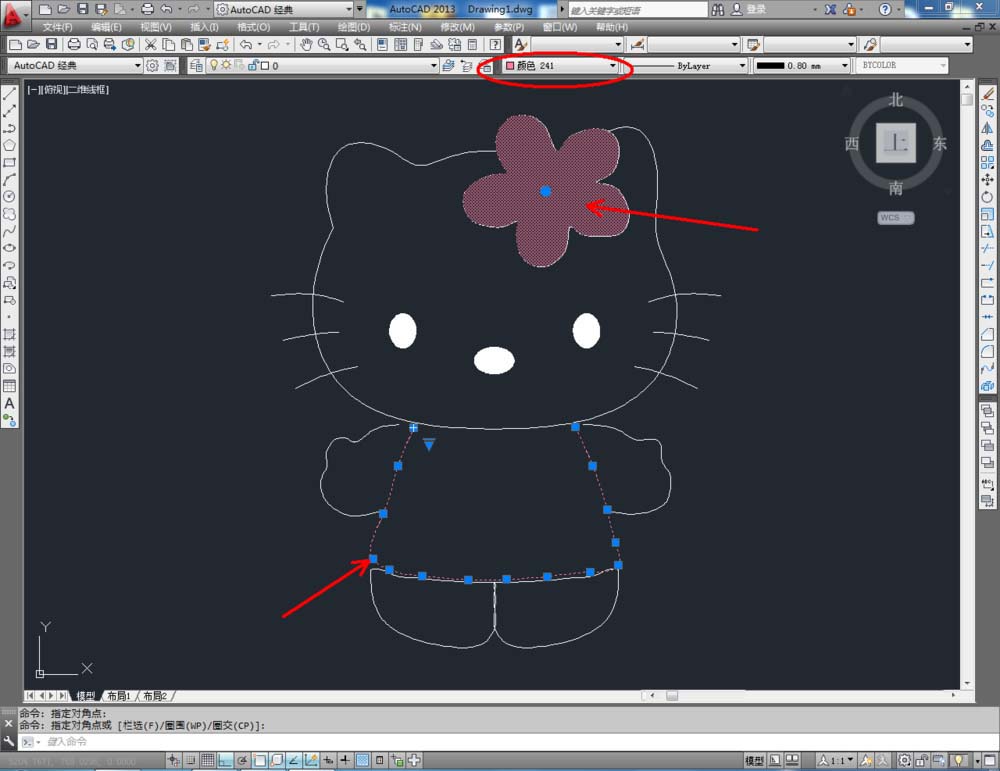The height and width of the screenshot is (771, 1000).
Task: Expand the ByLayer linetype dropdown
Action: [742, 66]
